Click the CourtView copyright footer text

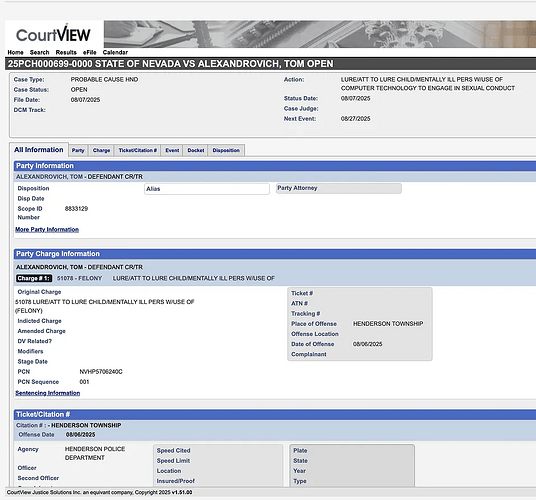(99, 492)
